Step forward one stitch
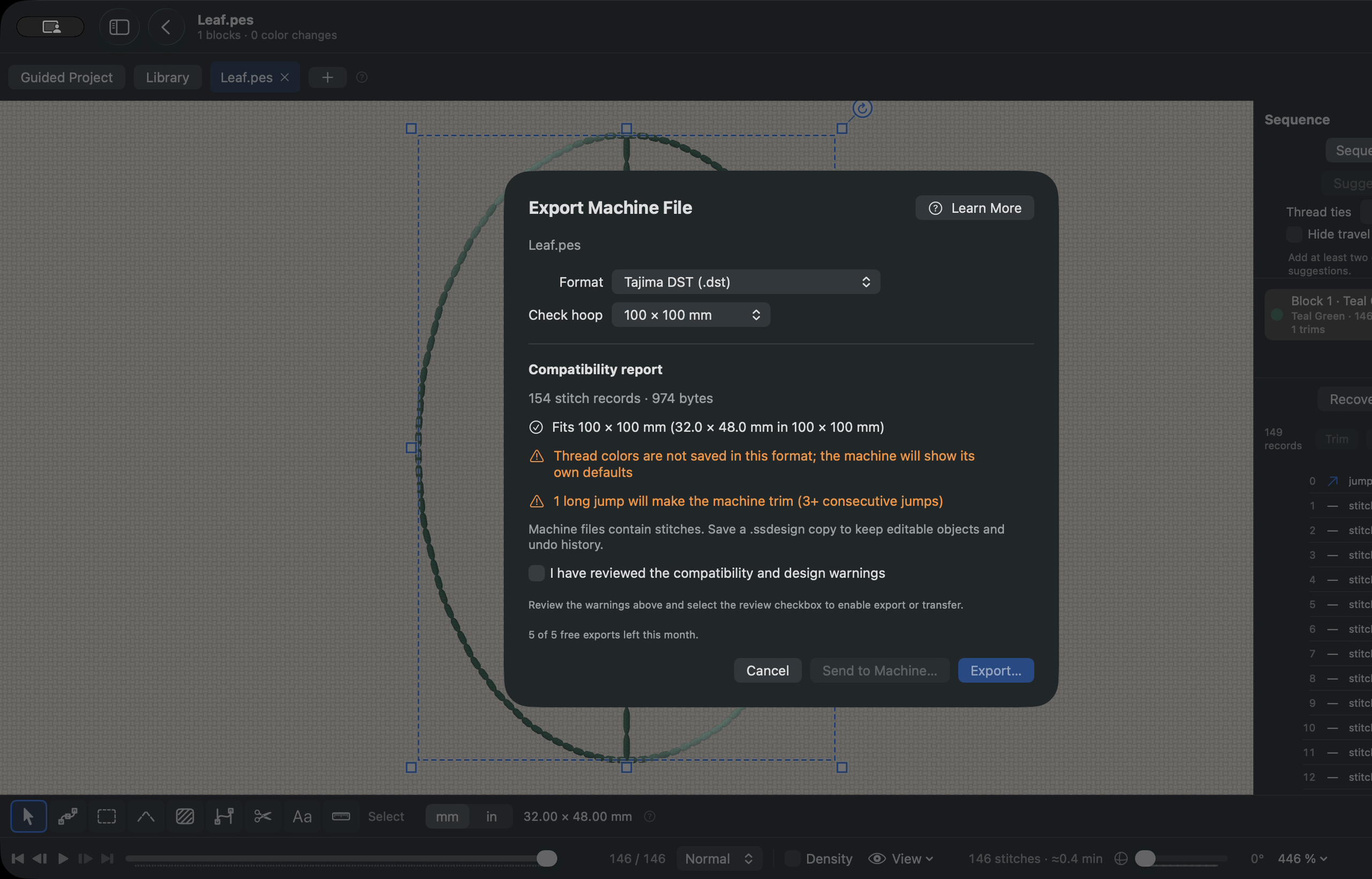 85,859
